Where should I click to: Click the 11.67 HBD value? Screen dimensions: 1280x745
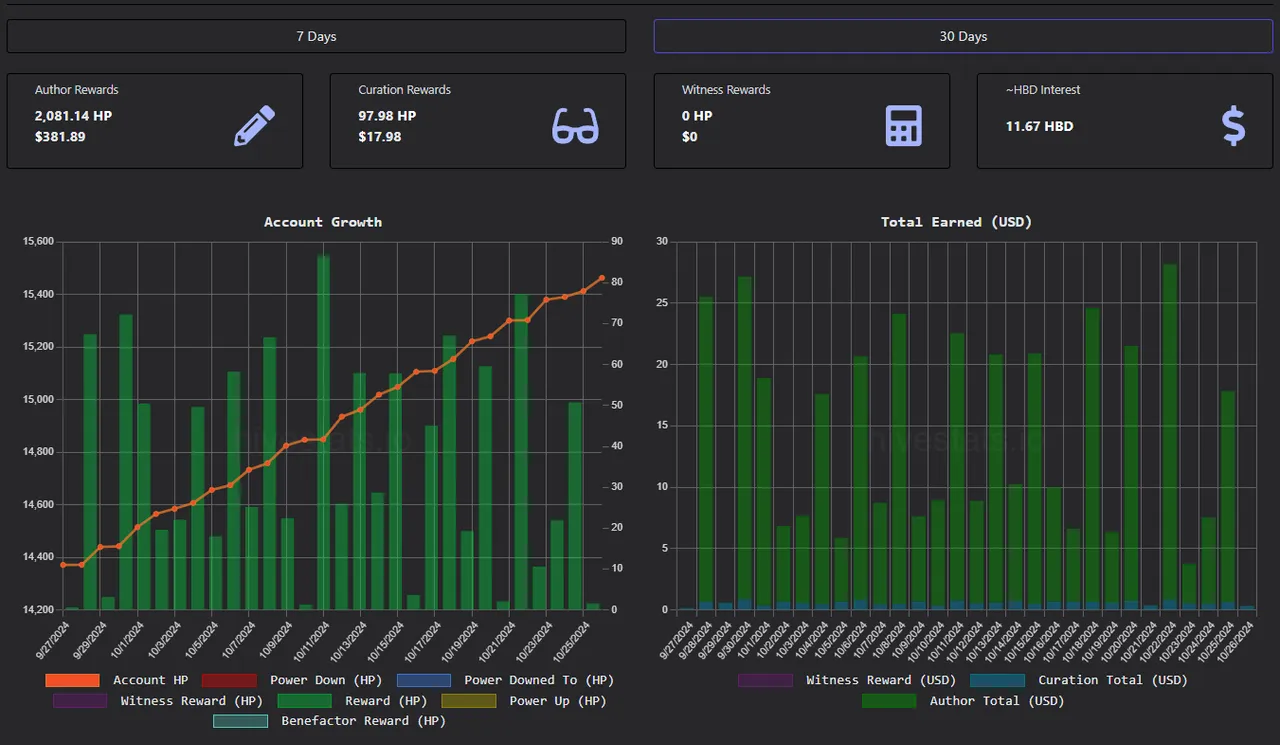(1039, 127)
